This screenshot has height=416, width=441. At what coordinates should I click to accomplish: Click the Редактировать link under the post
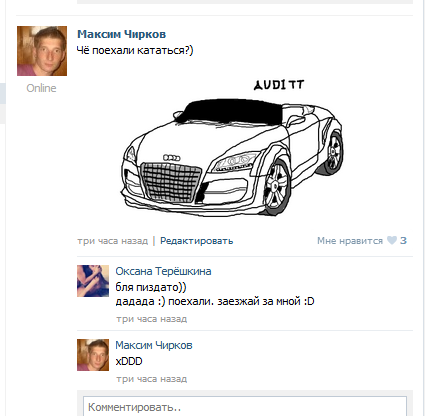coord(197,241)
